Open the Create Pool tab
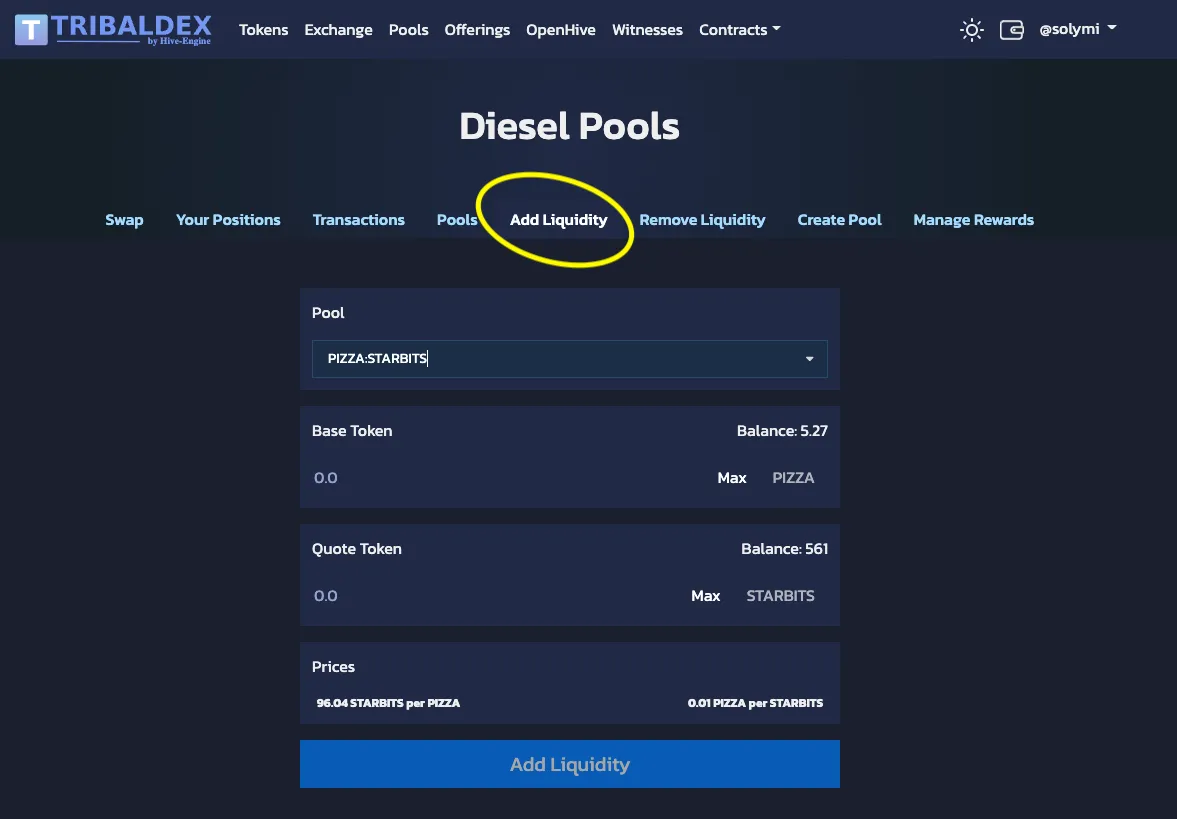 (839, 220)
